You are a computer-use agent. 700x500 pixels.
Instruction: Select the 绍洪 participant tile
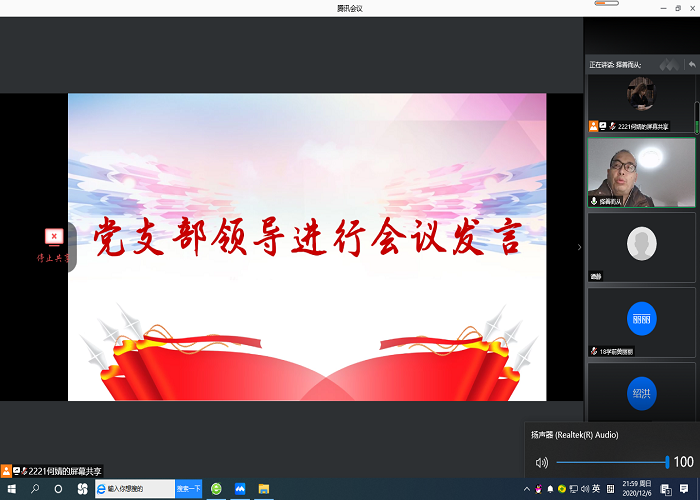641,392
